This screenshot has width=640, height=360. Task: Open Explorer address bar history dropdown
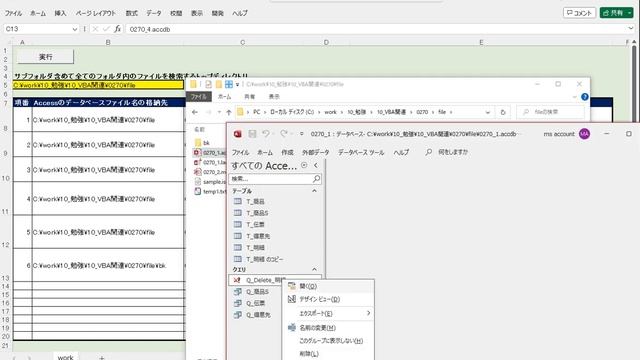coord(487,112)
